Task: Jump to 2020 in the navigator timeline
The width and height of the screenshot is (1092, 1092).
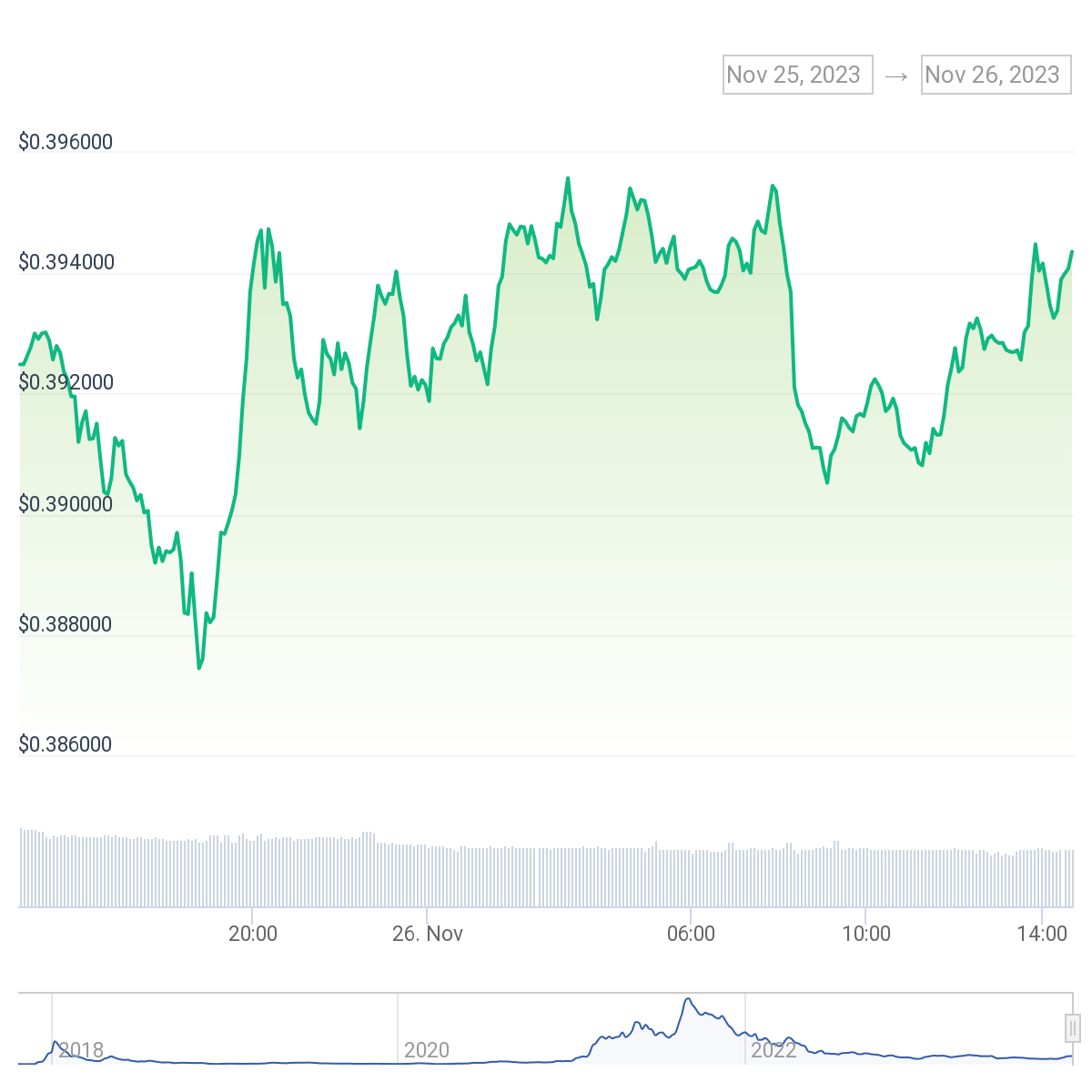Action: (x=427, y=1050)
